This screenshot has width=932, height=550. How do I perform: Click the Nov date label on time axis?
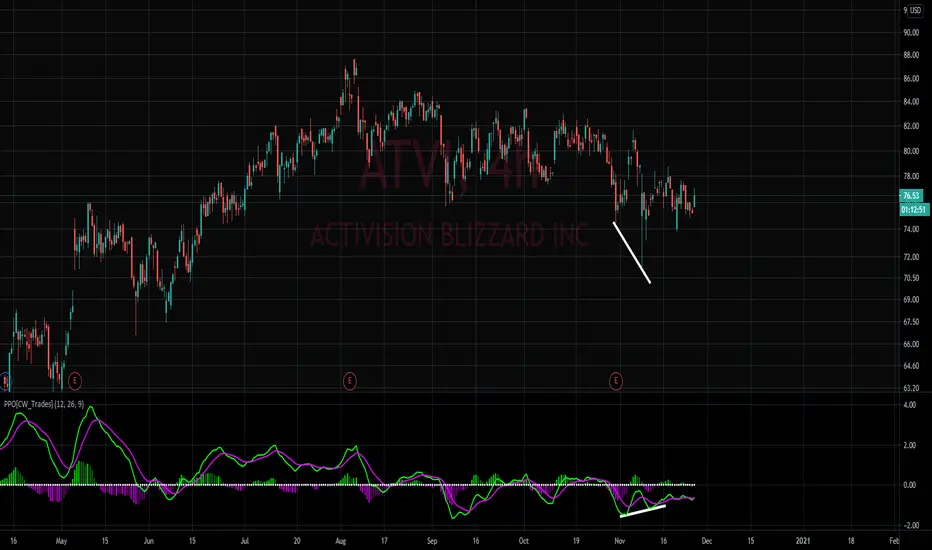(x=620, y=541)
